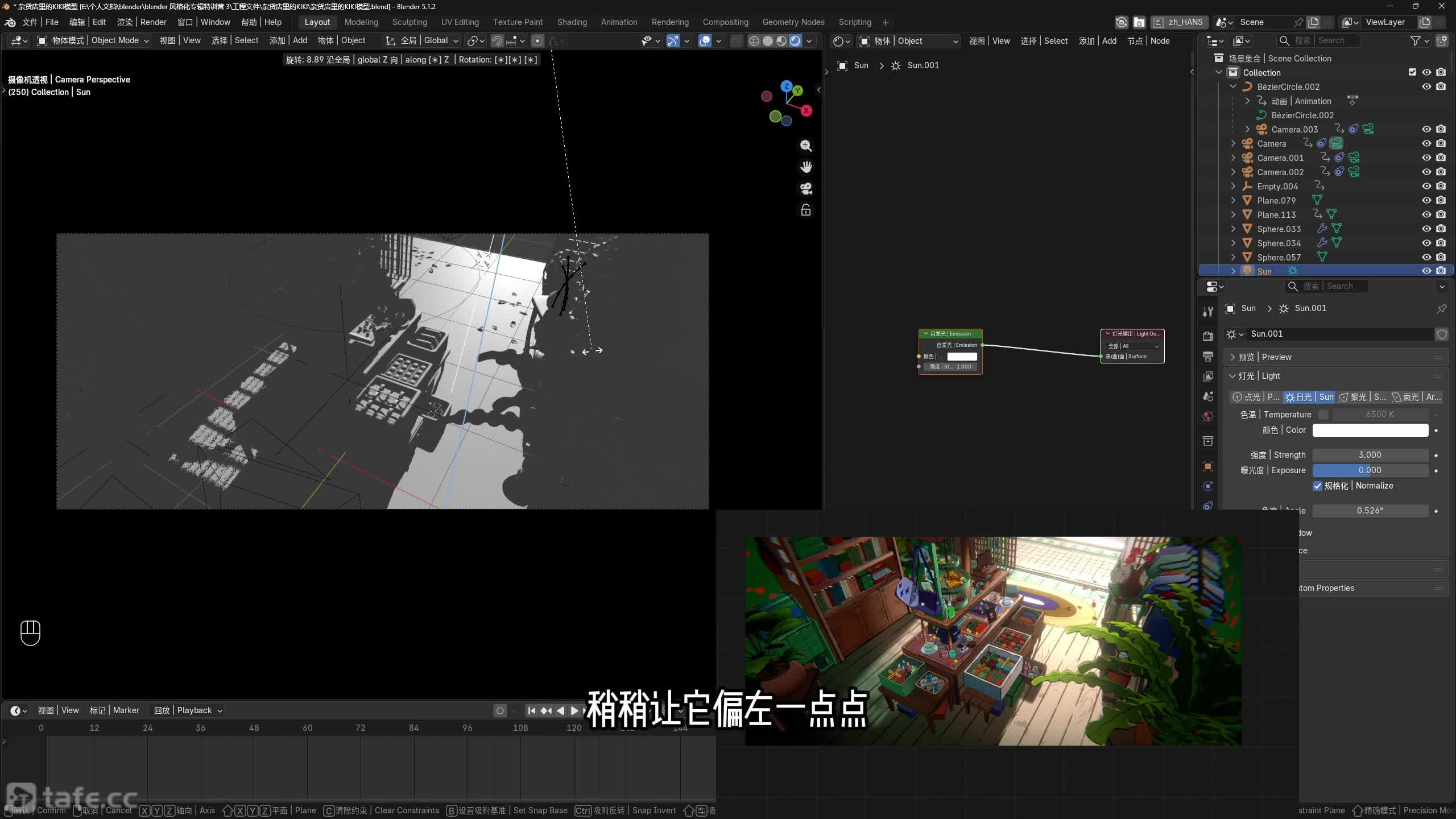
Task: Choose the Area light type button
Action: click(1416, 397)
